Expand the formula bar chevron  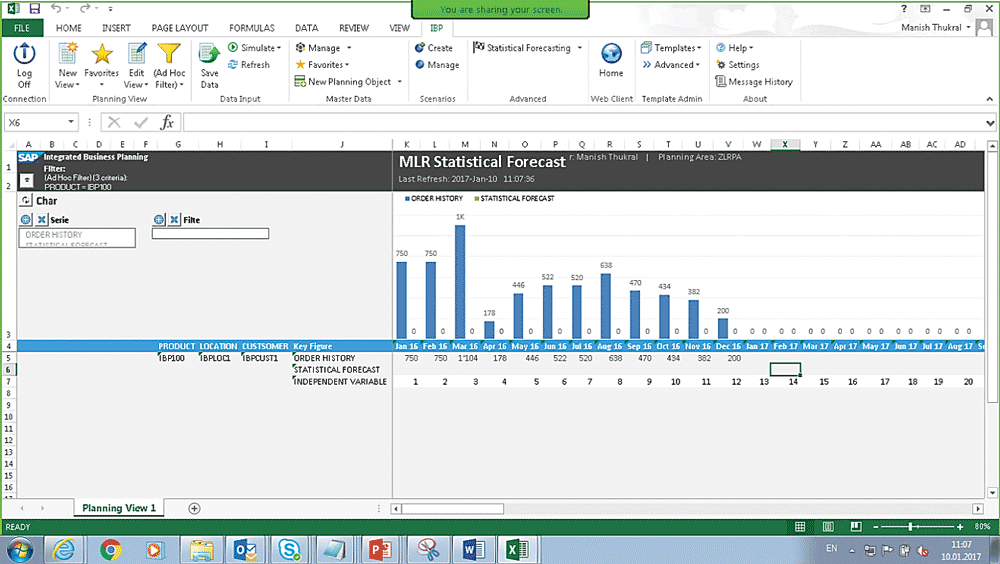(x=990, y=122)
